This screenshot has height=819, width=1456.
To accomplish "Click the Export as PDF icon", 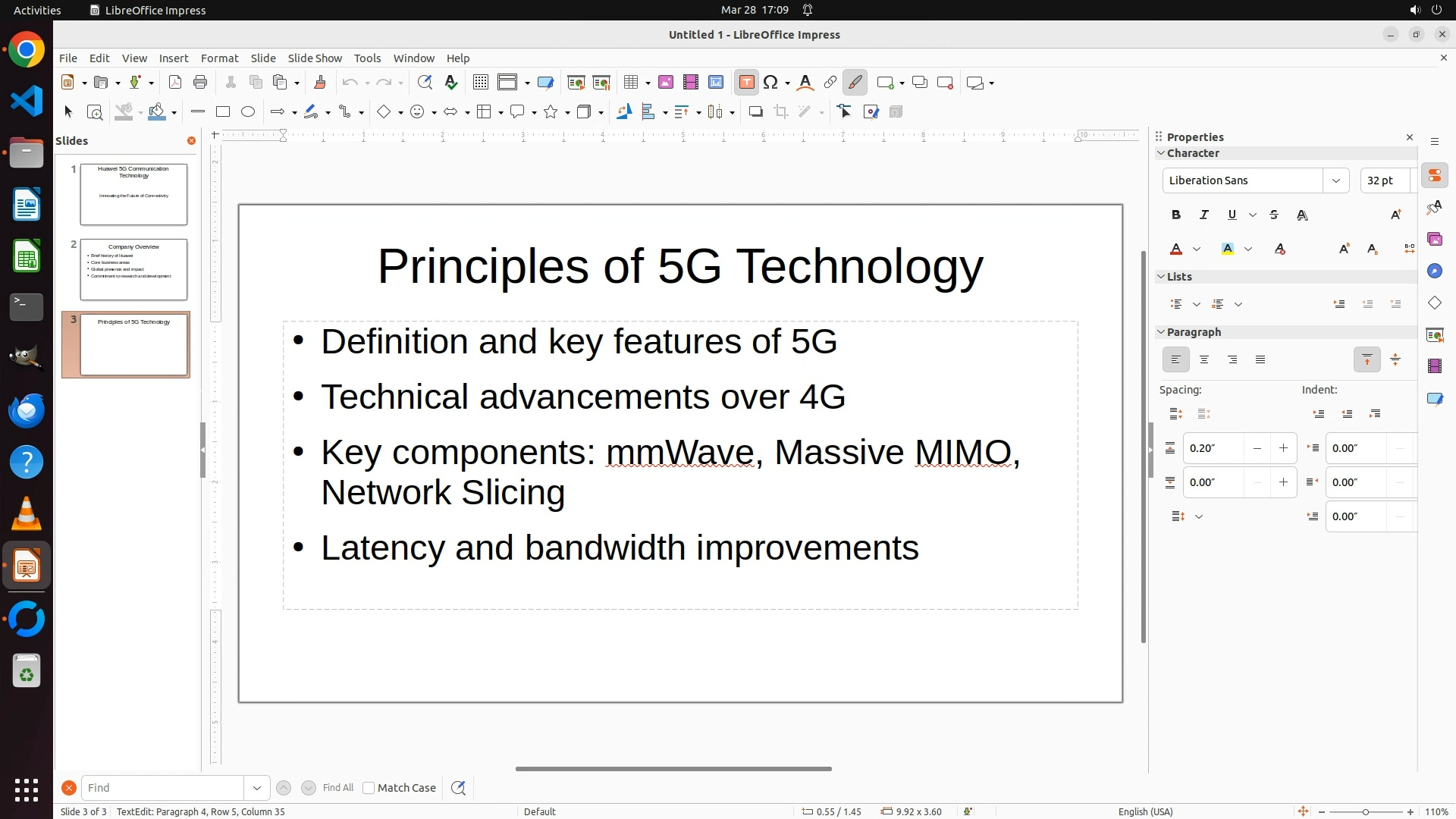I will click(175, 83).
